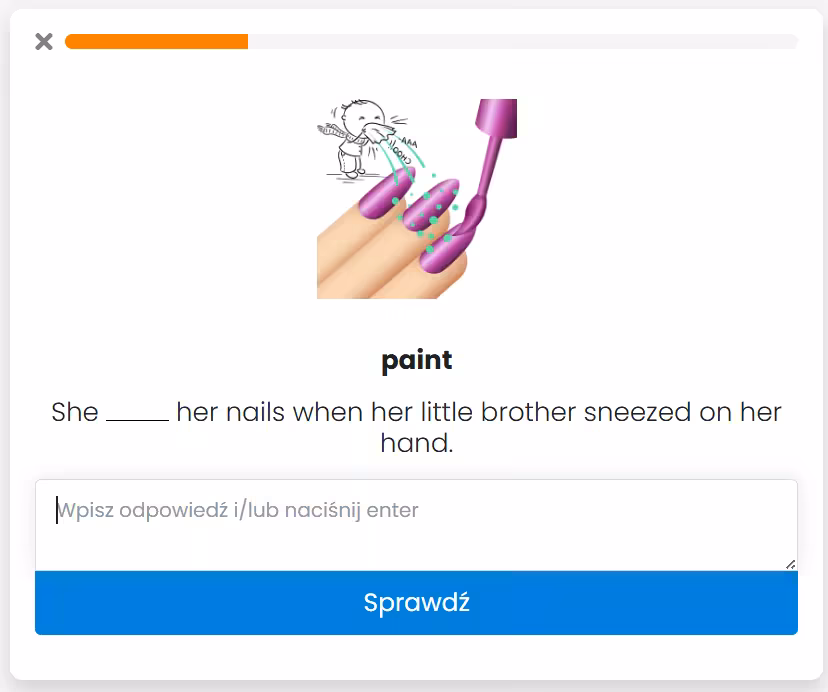Click the answer box resize handle

(x=790, y=564)
